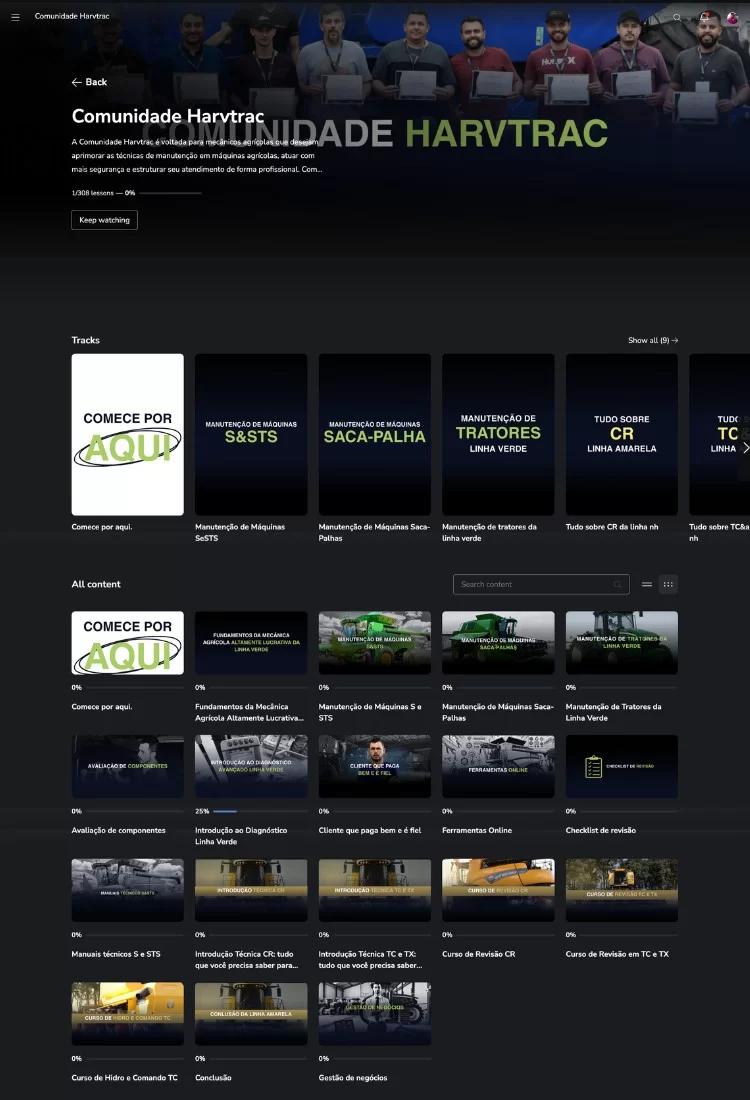
Task: Click the 25% progress bar of Introdução ao Diagnóstico
Action: pyautogui.click(x=260, y=811)
